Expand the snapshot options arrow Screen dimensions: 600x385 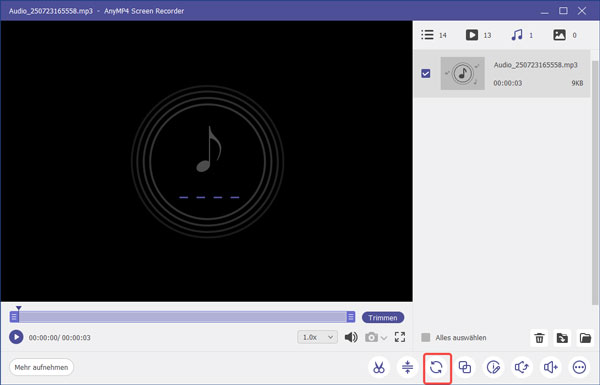[384, 338]
